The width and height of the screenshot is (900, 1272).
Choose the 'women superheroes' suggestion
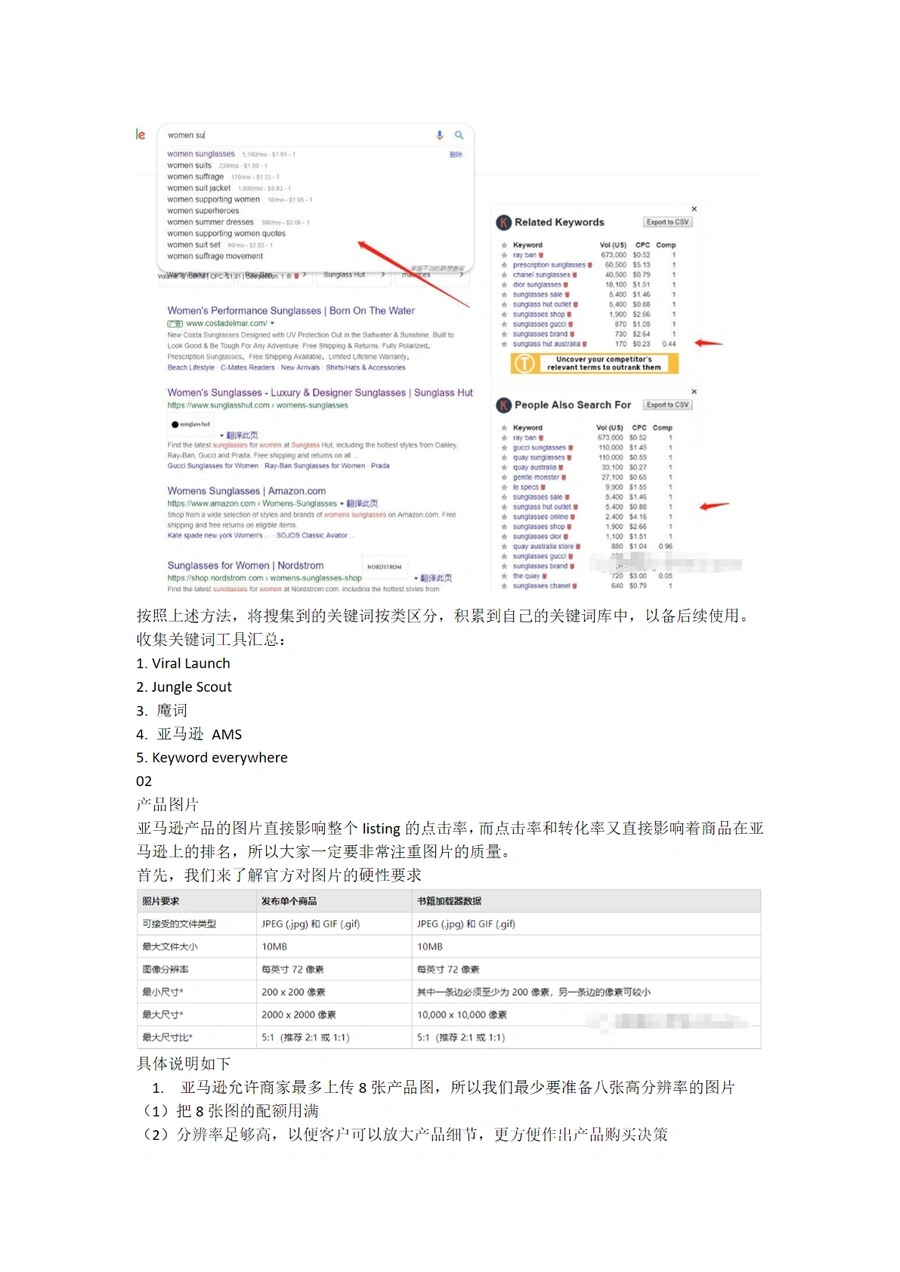[203, 211]
